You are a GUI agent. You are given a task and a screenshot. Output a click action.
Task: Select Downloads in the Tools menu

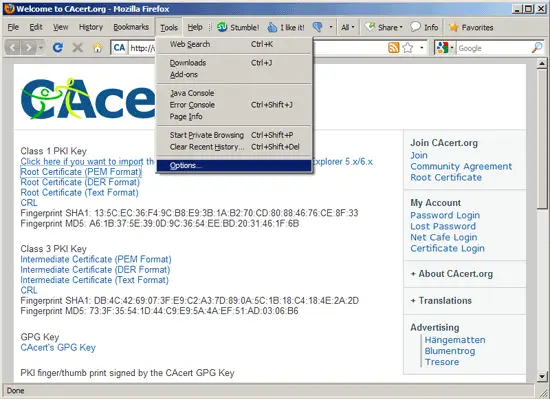point(234,63)
